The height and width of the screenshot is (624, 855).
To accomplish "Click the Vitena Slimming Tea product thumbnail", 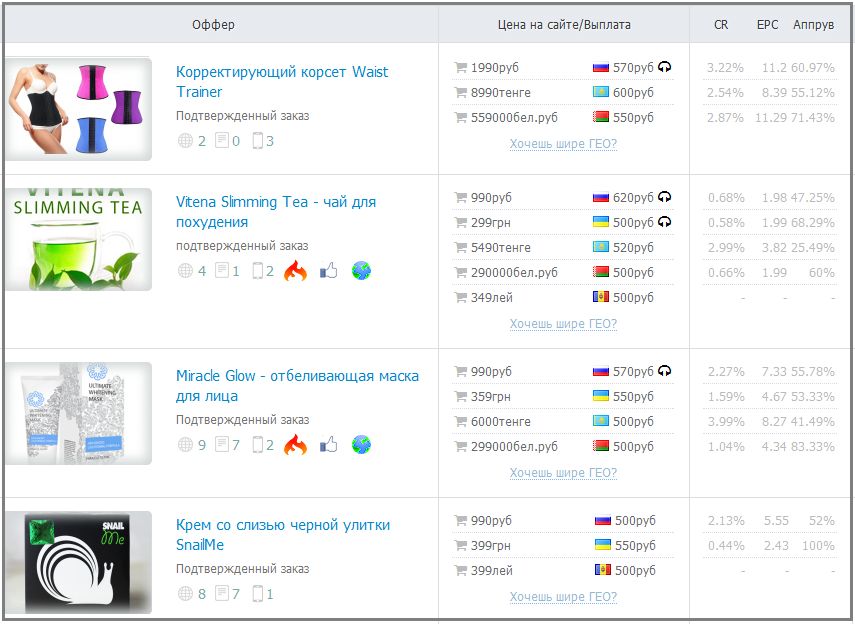I will (78, 239).
